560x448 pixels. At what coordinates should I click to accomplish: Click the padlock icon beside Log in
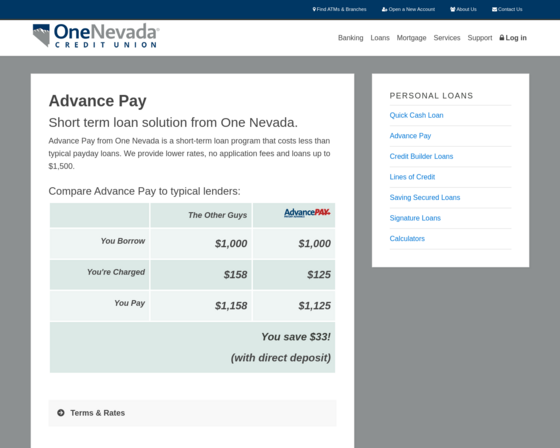click(502, 38)
